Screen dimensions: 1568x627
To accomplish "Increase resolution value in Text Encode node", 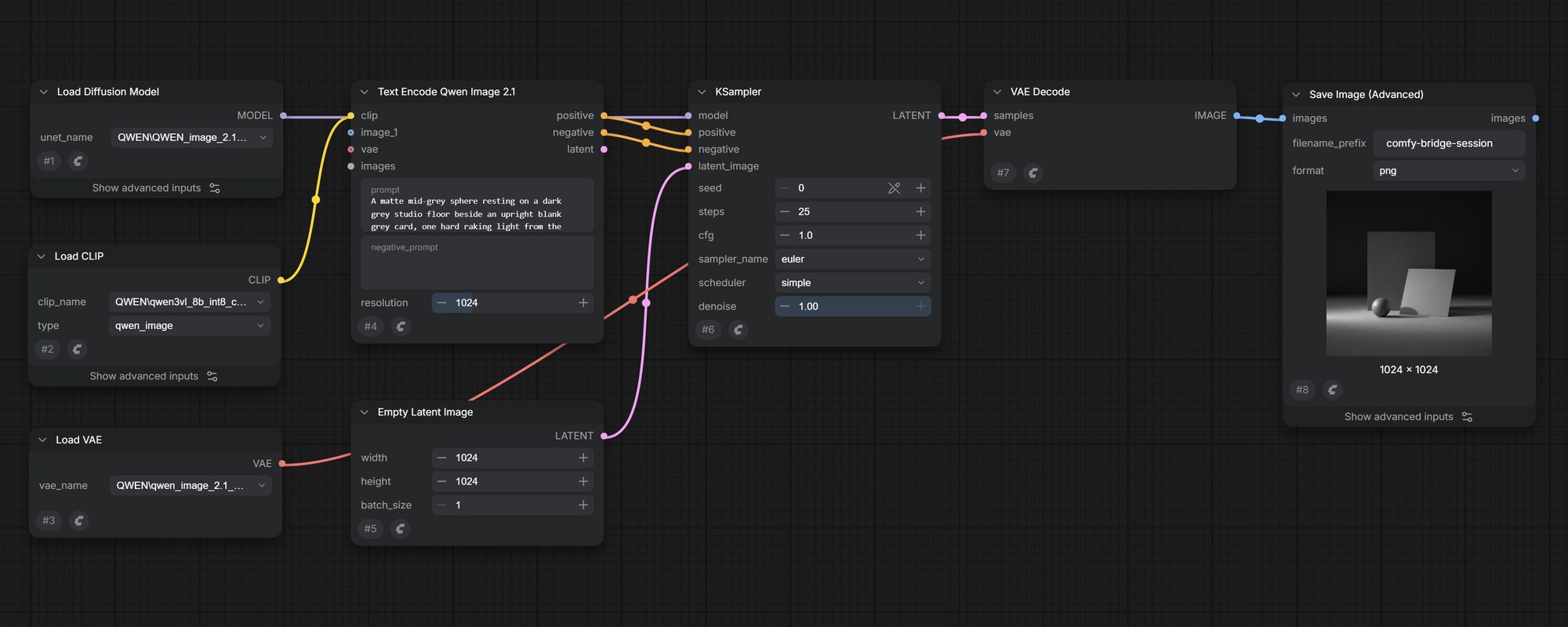I will point(583,303).
